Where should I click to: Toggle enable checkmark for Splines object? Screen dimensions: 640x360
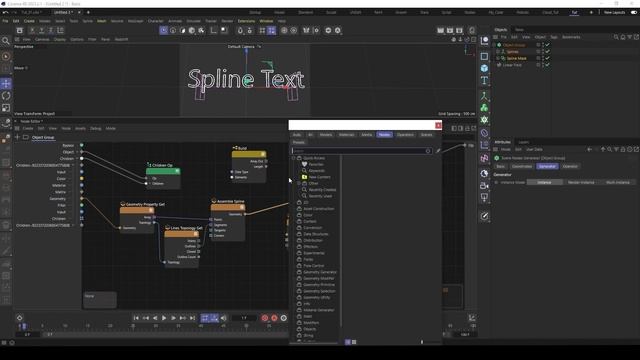(547, 51)
